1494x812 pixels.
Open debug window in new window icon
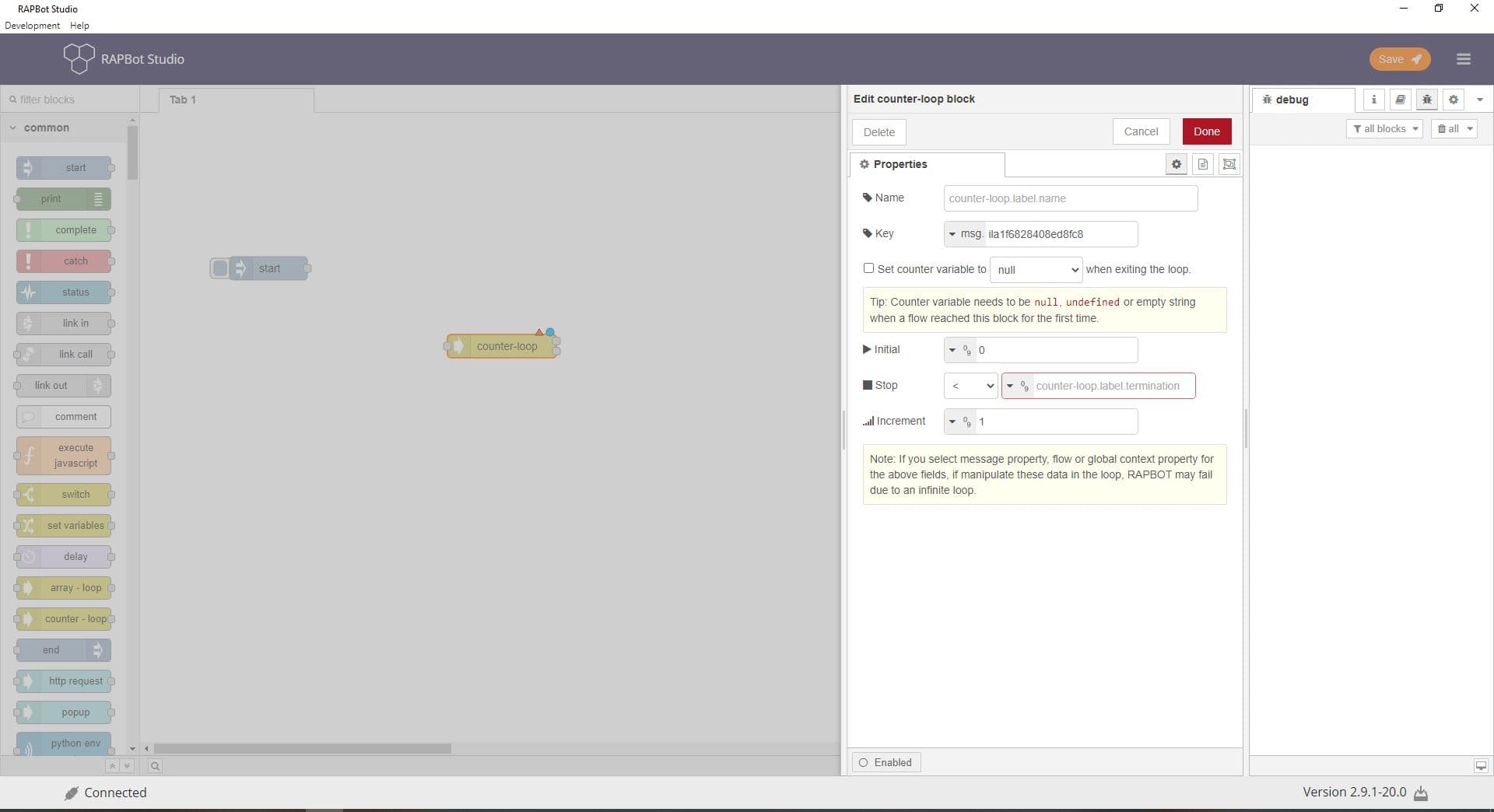pyautogui.click(x=1481, y=766)
